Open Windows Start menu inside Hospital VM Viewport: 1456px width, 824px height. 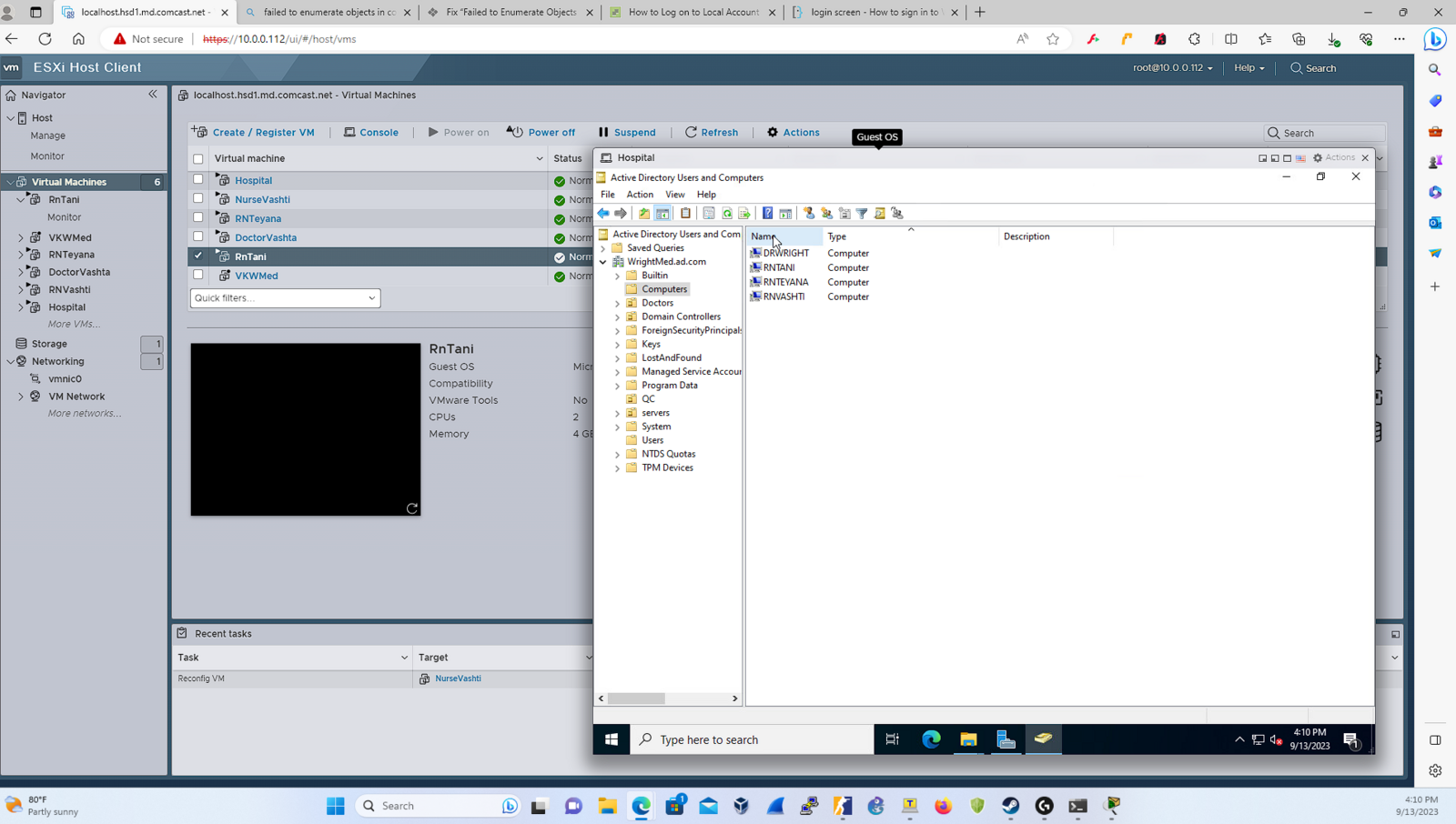pyautogui.click(x=612, y=739)
